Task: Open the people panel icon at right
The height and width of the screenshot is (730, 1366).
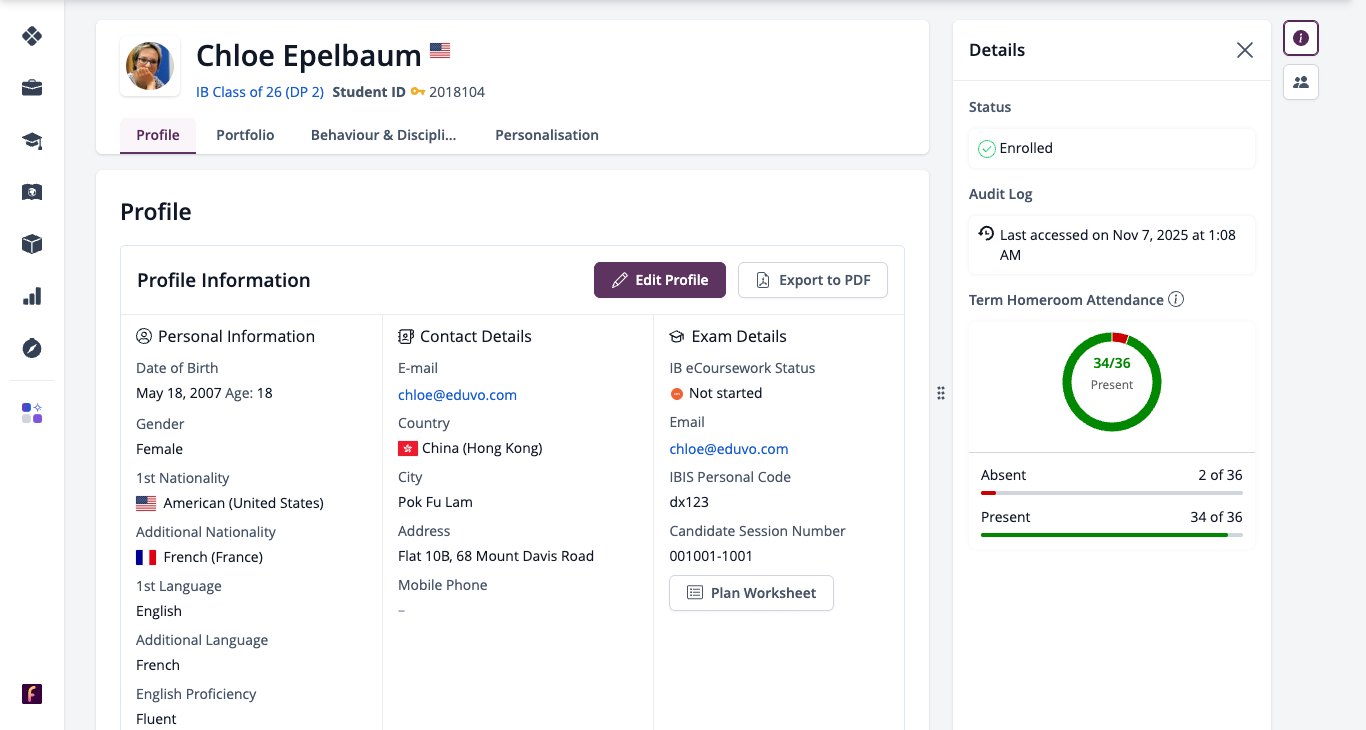Action: (x=1301, y=82)
